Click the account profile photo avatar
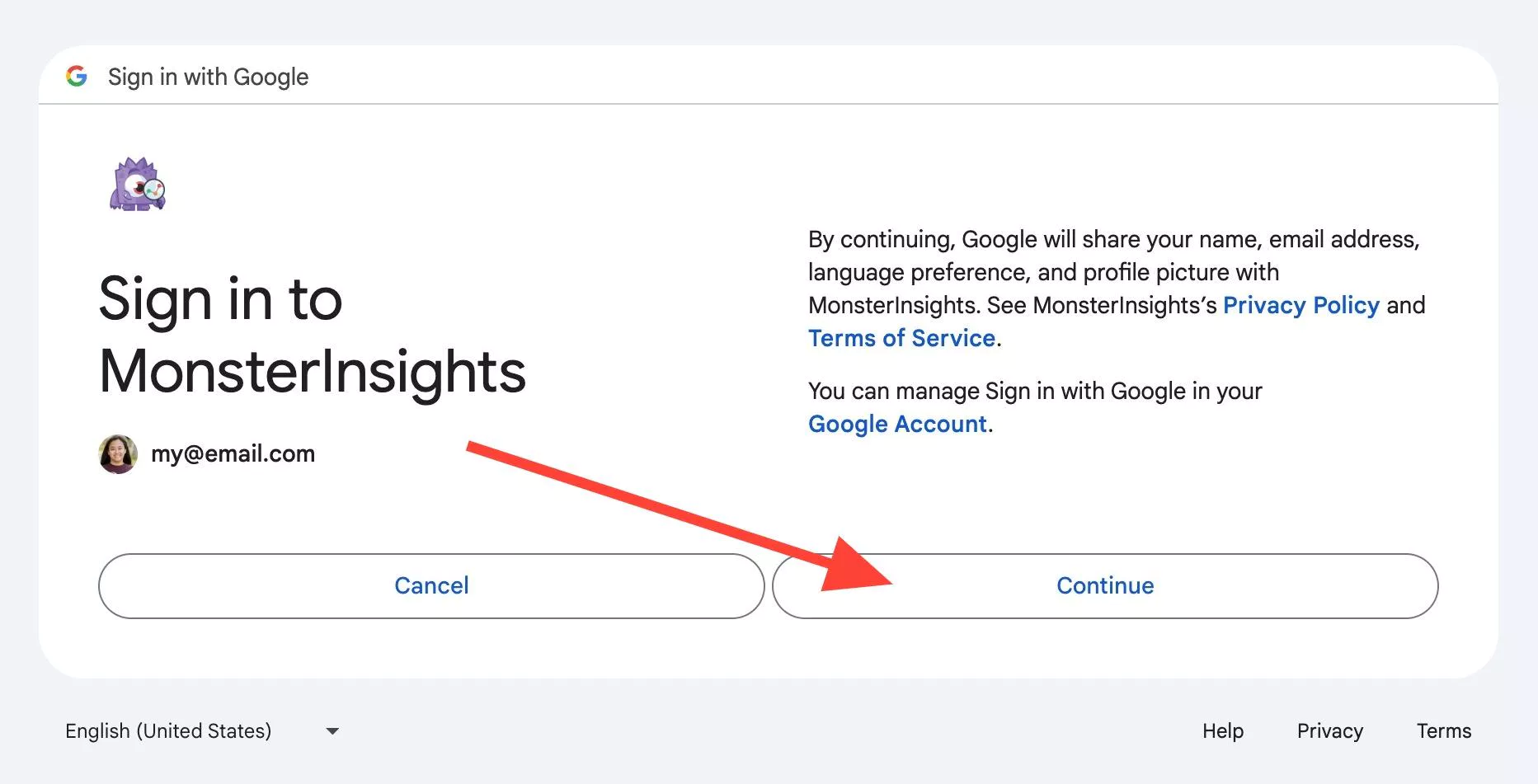Image resolution: width=1538 pixels, height=784 pixels. (118, 454)
